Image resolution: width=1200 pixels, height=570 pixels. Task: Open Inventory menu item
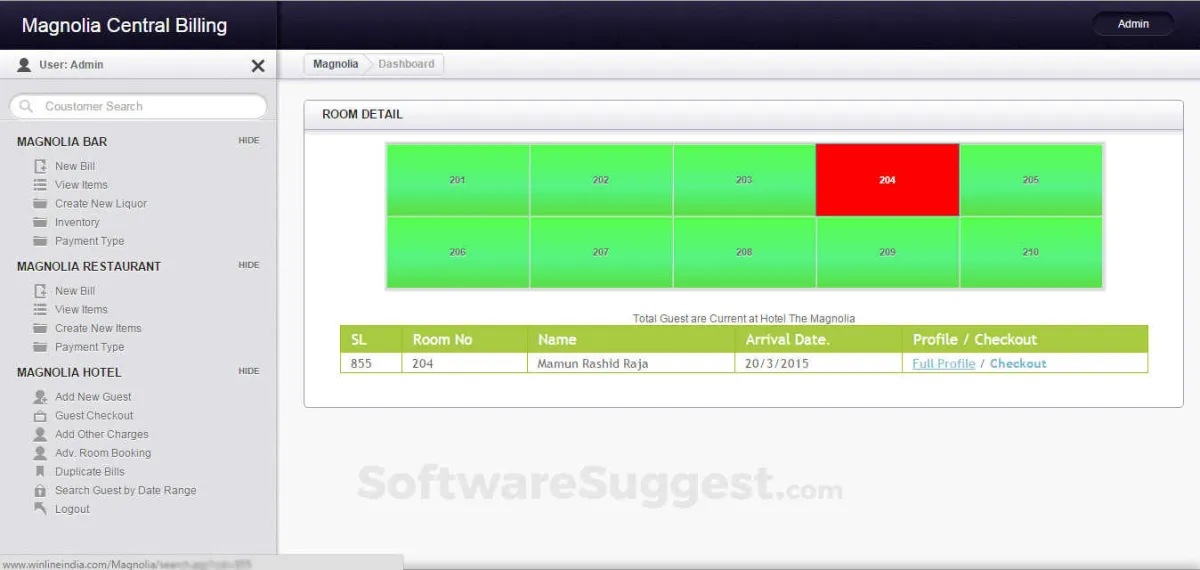click(x=77, y=222)
